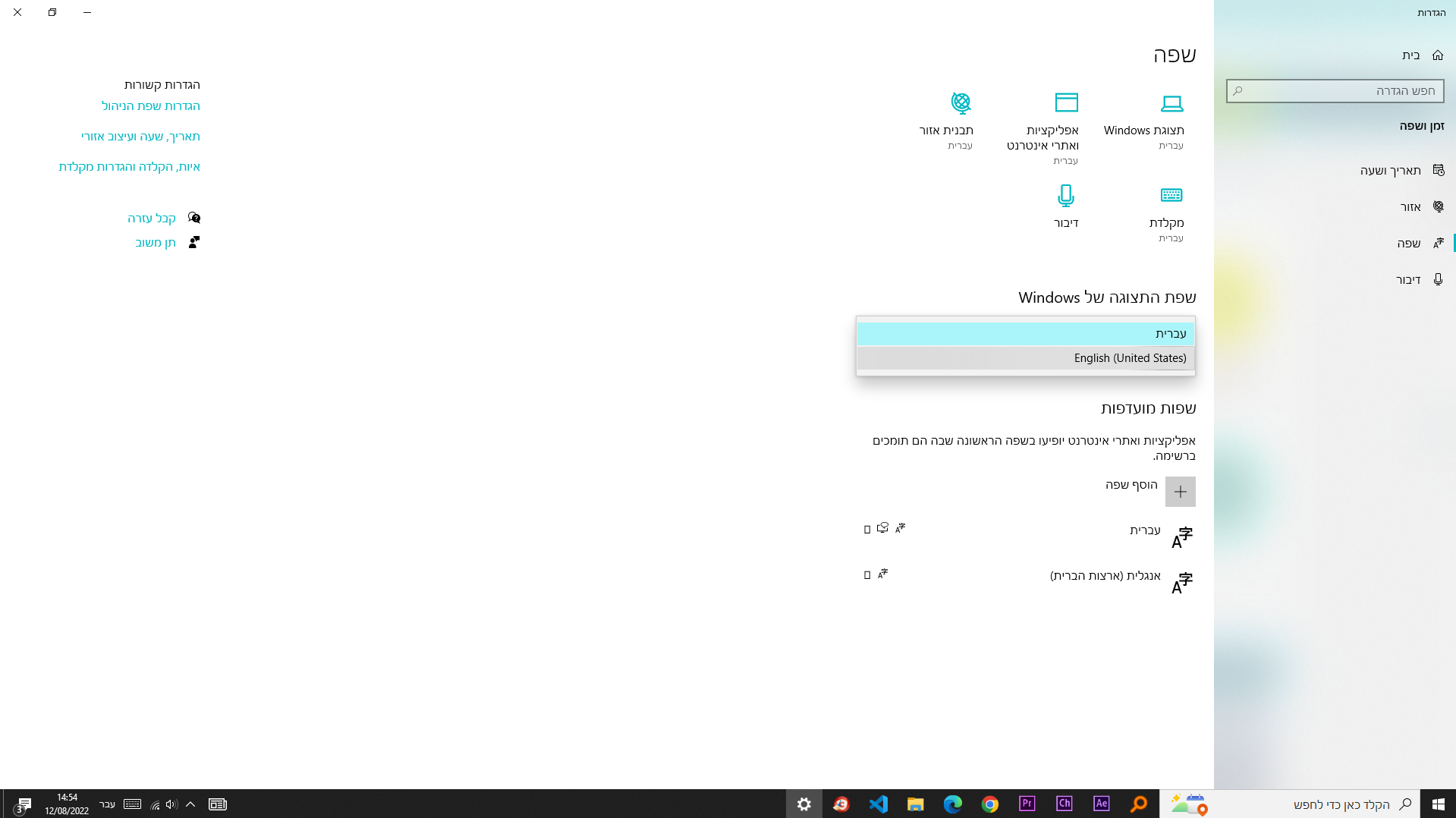1456x818 pixels.
Task: Select the Hebrew (עברית) preferred language row
Action: (1026, 537)
